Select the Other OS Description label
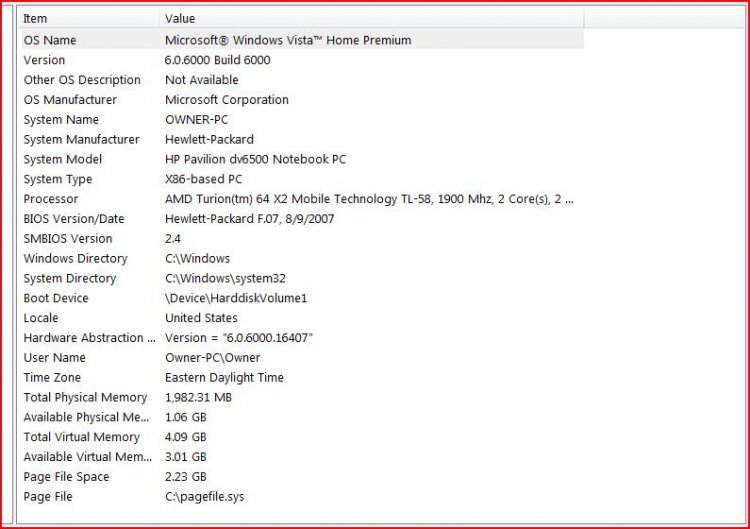750x529 pixels. tap(82, 80)
